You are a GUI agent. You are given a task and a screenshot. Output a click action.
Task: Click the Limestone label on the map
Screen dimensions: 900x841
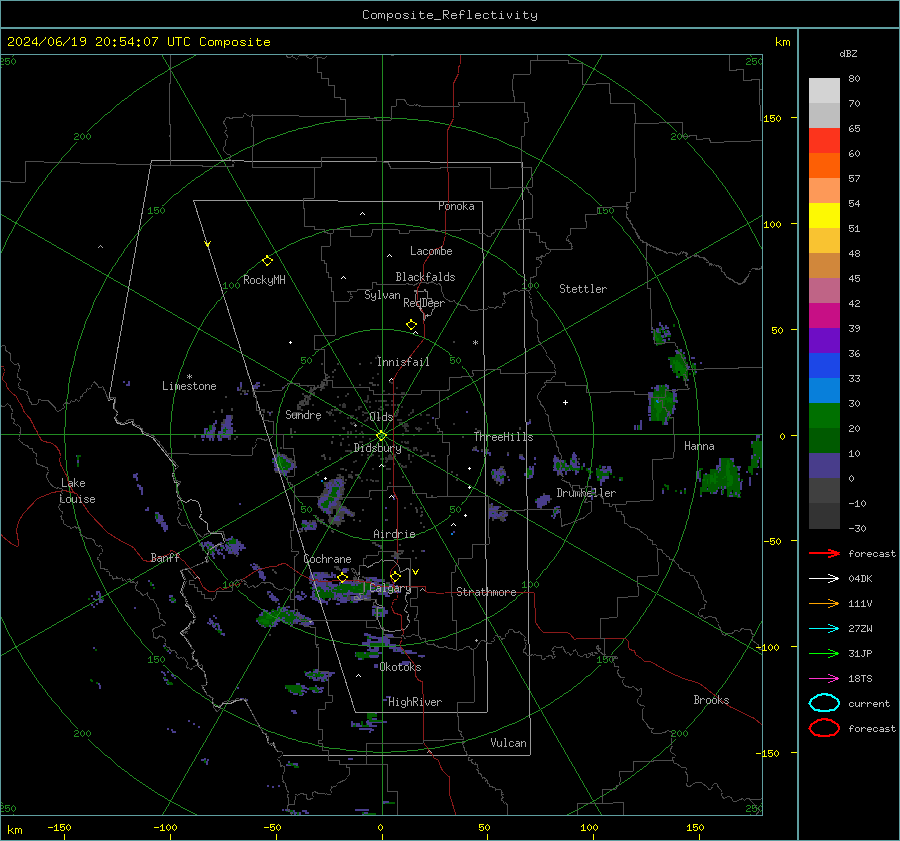point(189,386)
